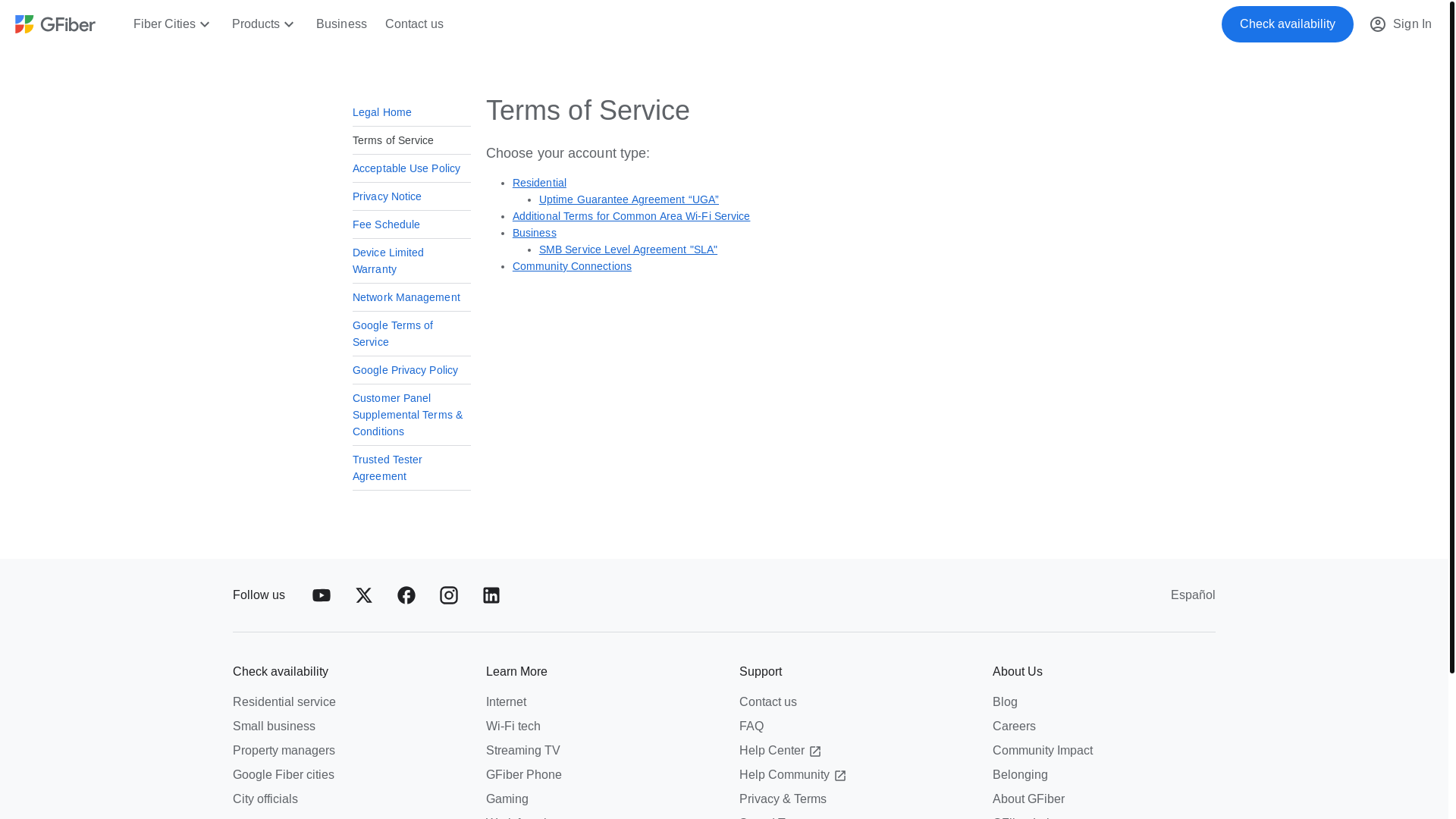The image size is (1456, 819).
Task: Open Privacy & Terms footer link
Action: coord(783,799)
